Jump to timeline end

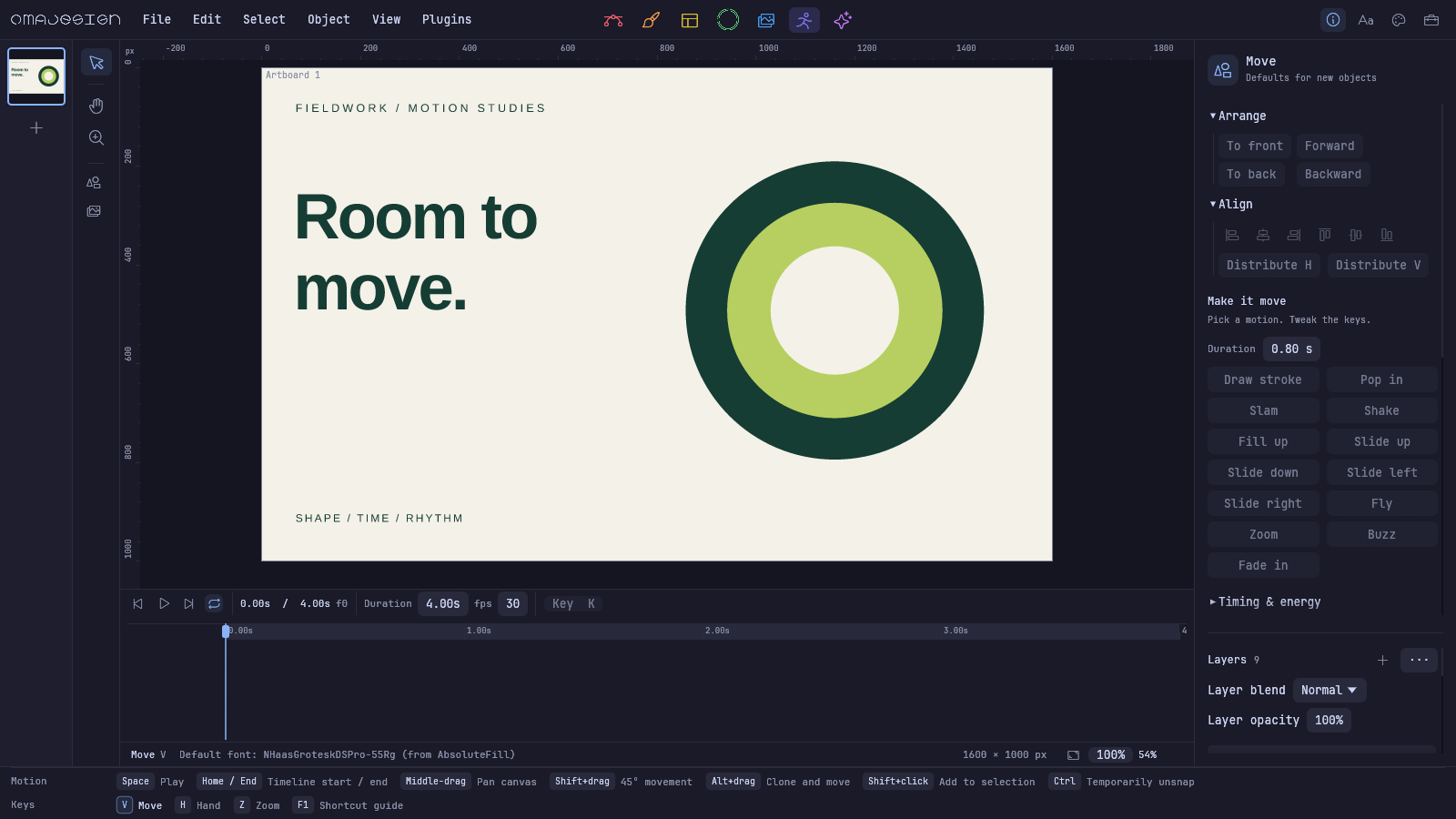click(189, 603)
